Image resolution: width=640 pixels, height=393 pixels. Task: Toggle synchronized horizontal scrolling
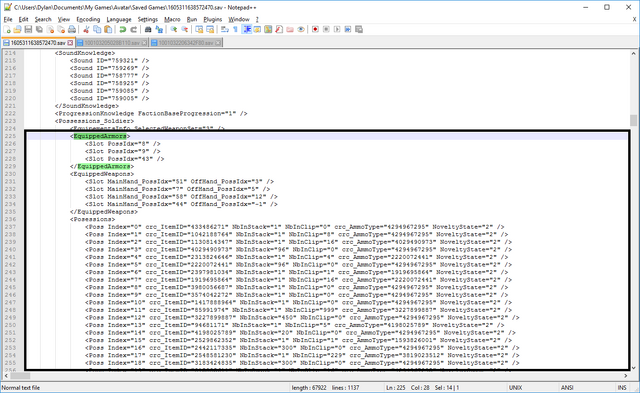(210, 29)
